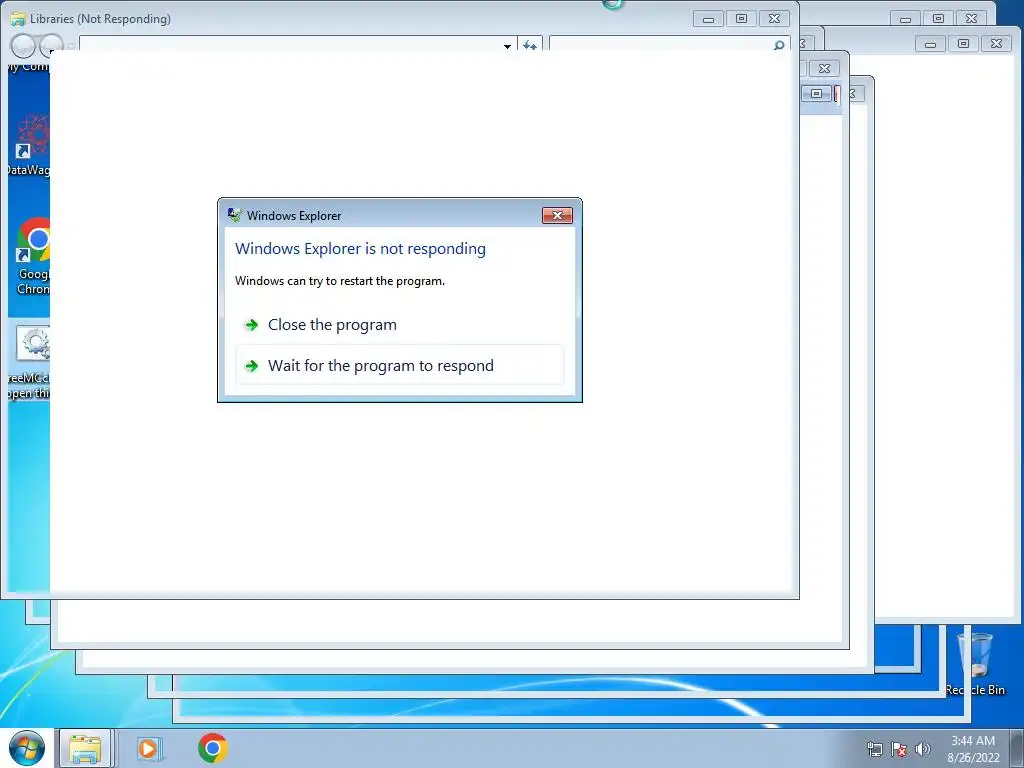Open the gear settings file on desktop
Viewport: 1024px width, 768px height.
[31, 362]
